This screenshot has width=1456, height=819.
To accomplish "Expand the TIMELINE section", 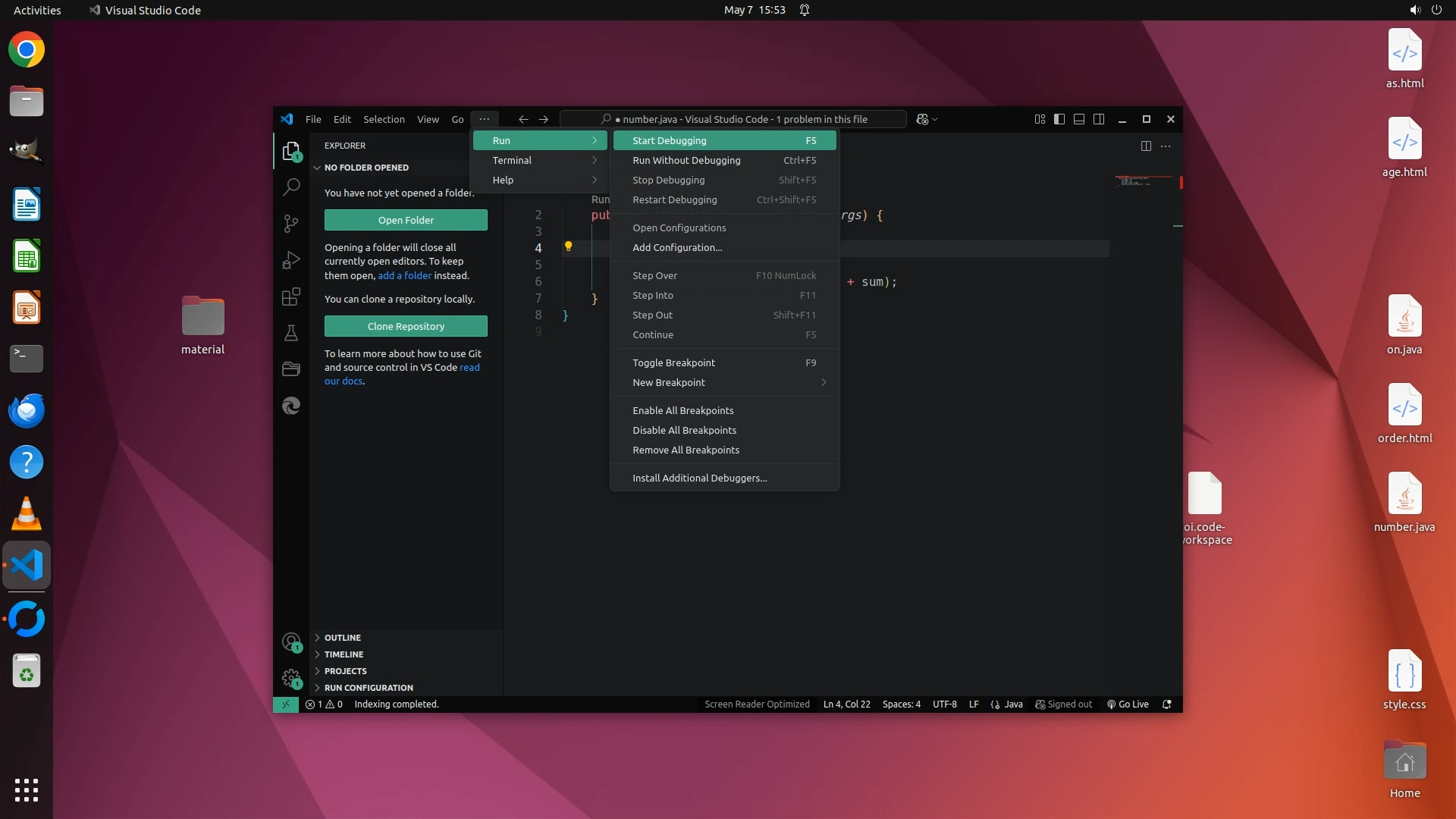I will (344, 654).
